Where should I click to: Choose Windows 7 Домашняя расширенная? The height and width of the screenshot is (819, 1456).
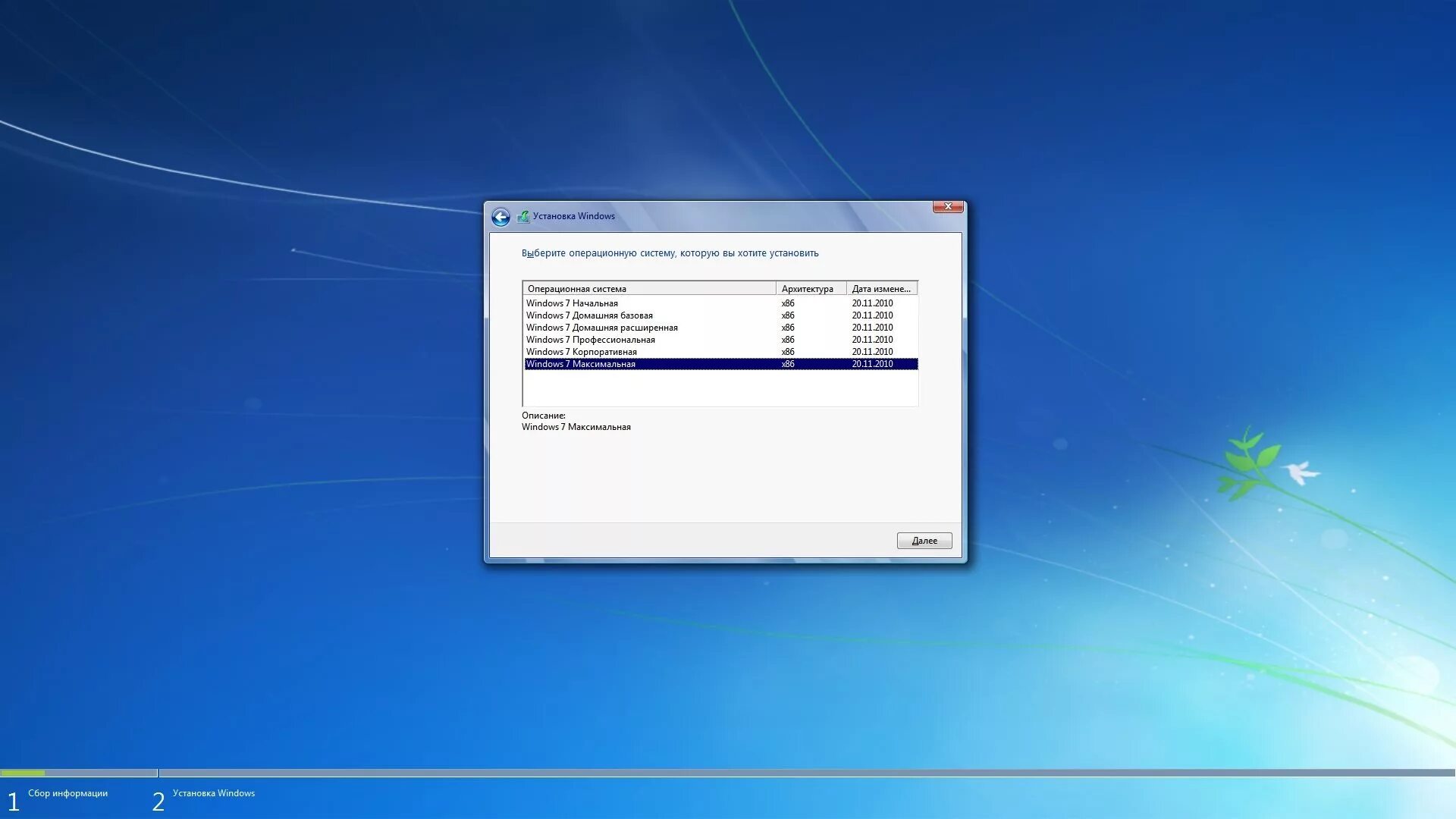(601, 328)
